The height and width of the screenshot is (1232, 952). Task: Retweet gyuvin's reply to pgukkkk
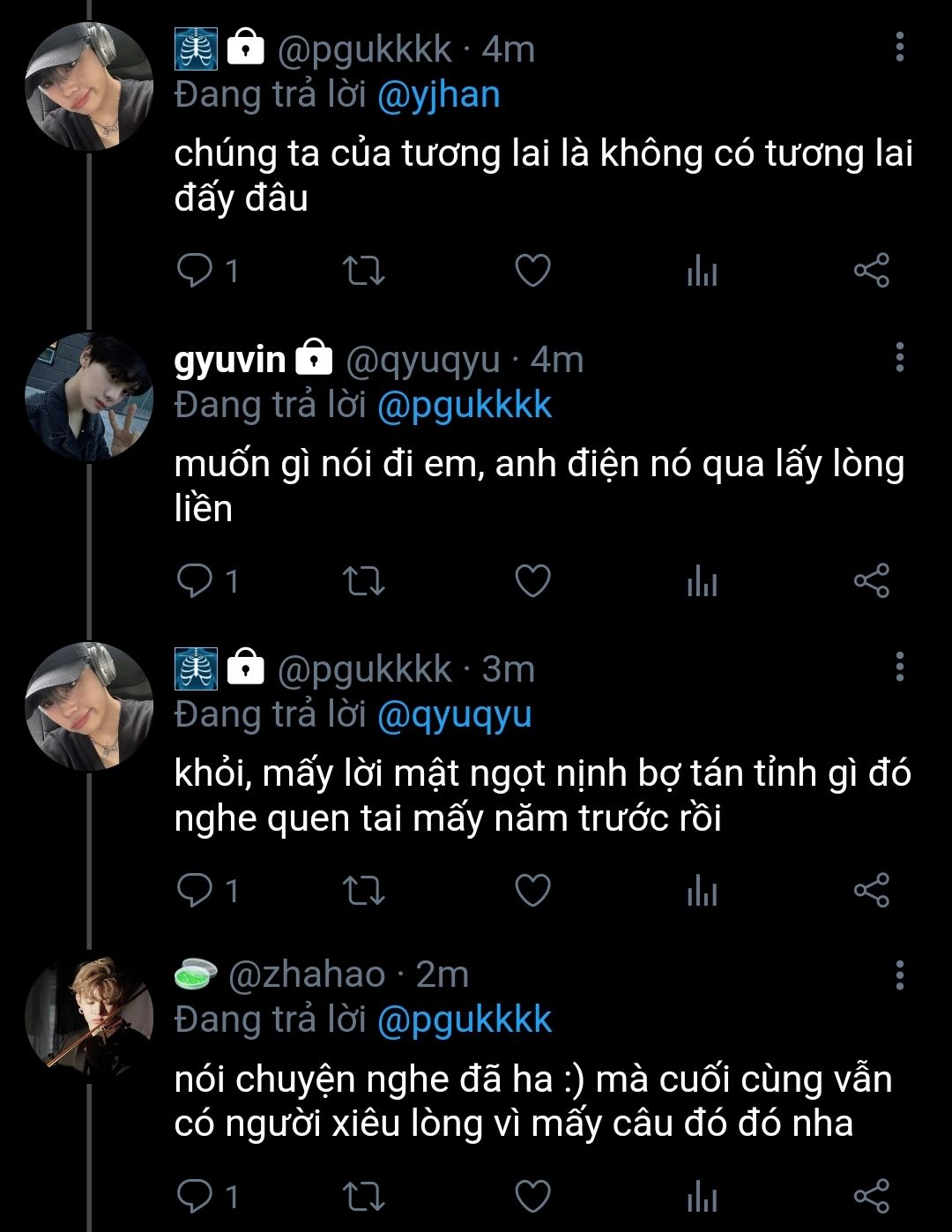(363, 581)
